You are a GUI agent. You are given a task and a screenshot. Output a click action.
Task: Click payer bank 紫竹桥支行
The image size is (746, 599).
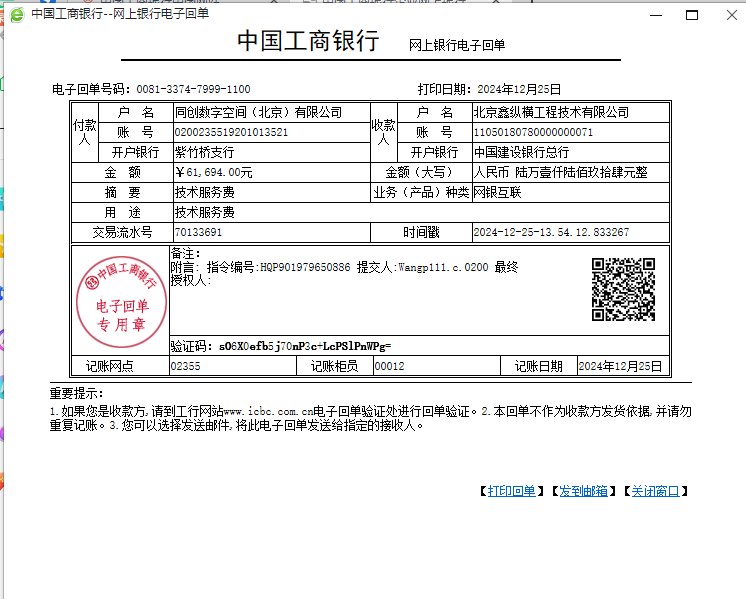205,152
